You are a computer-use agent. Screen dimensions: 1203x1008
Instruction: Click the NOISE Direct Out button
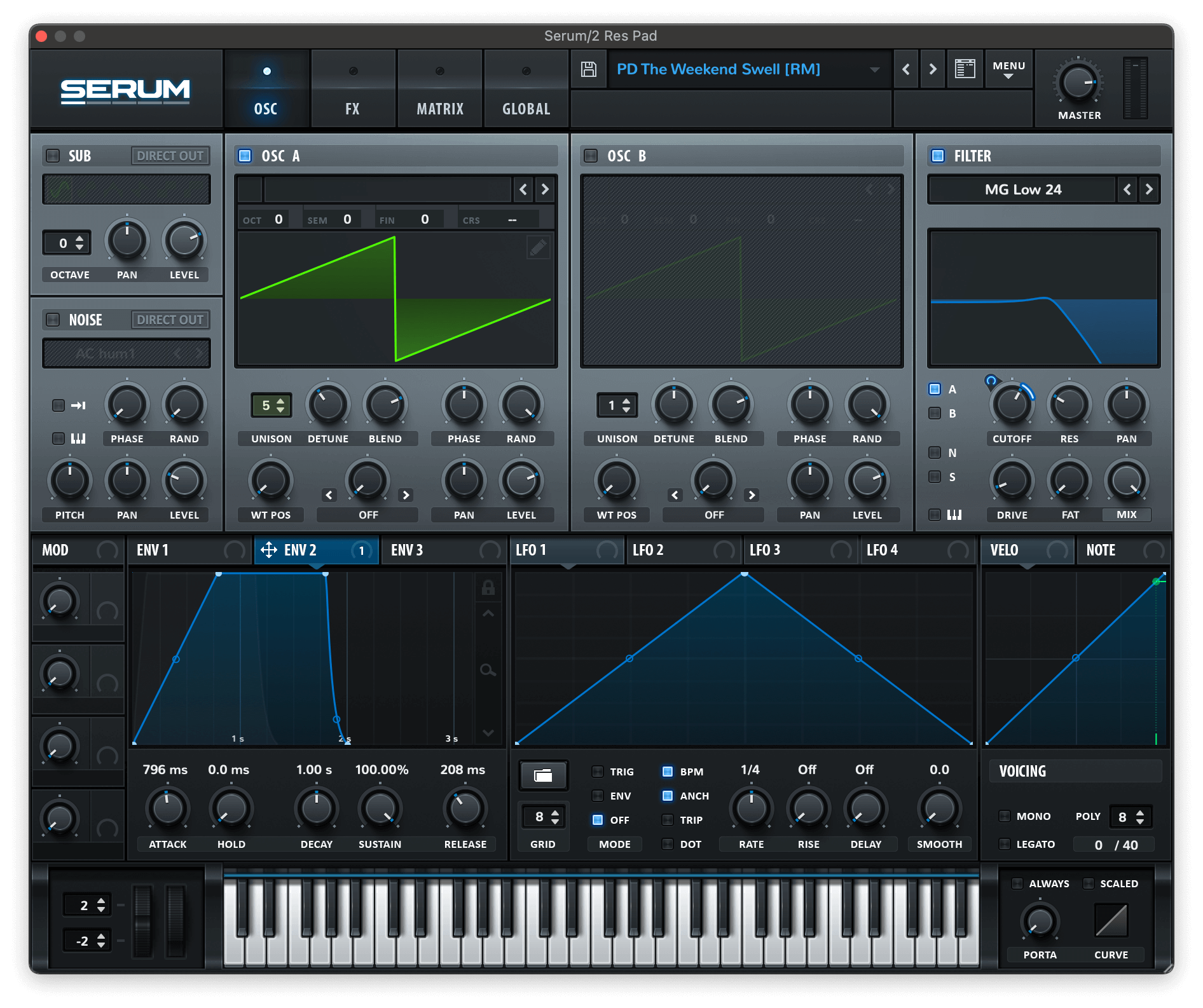pyautogui.click(x=170, y=320)
